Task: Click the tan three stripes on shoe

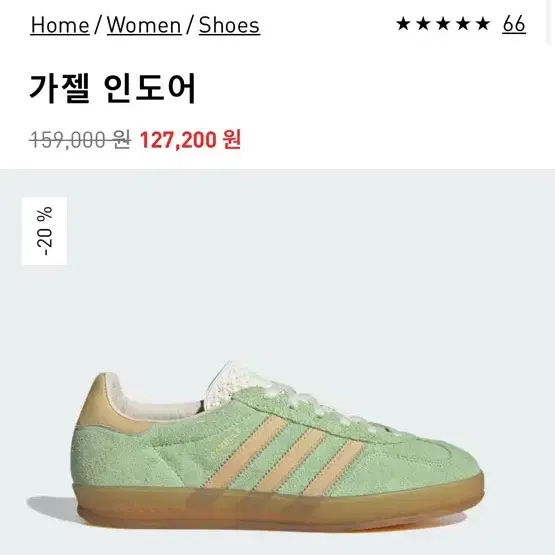Action: 283,455
